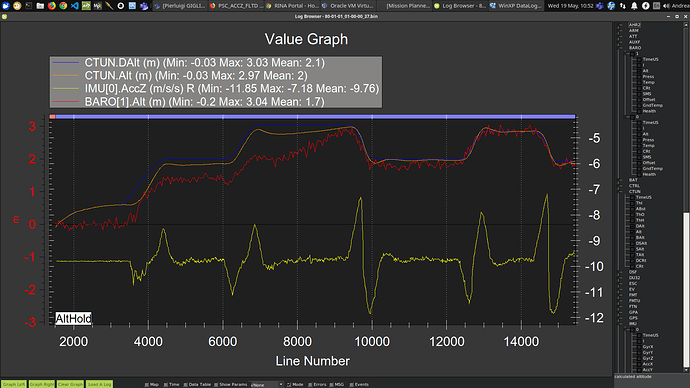Enable the IMU AccX field checkbox
This screenshot has width=690, height=388.
coord(639,364)
